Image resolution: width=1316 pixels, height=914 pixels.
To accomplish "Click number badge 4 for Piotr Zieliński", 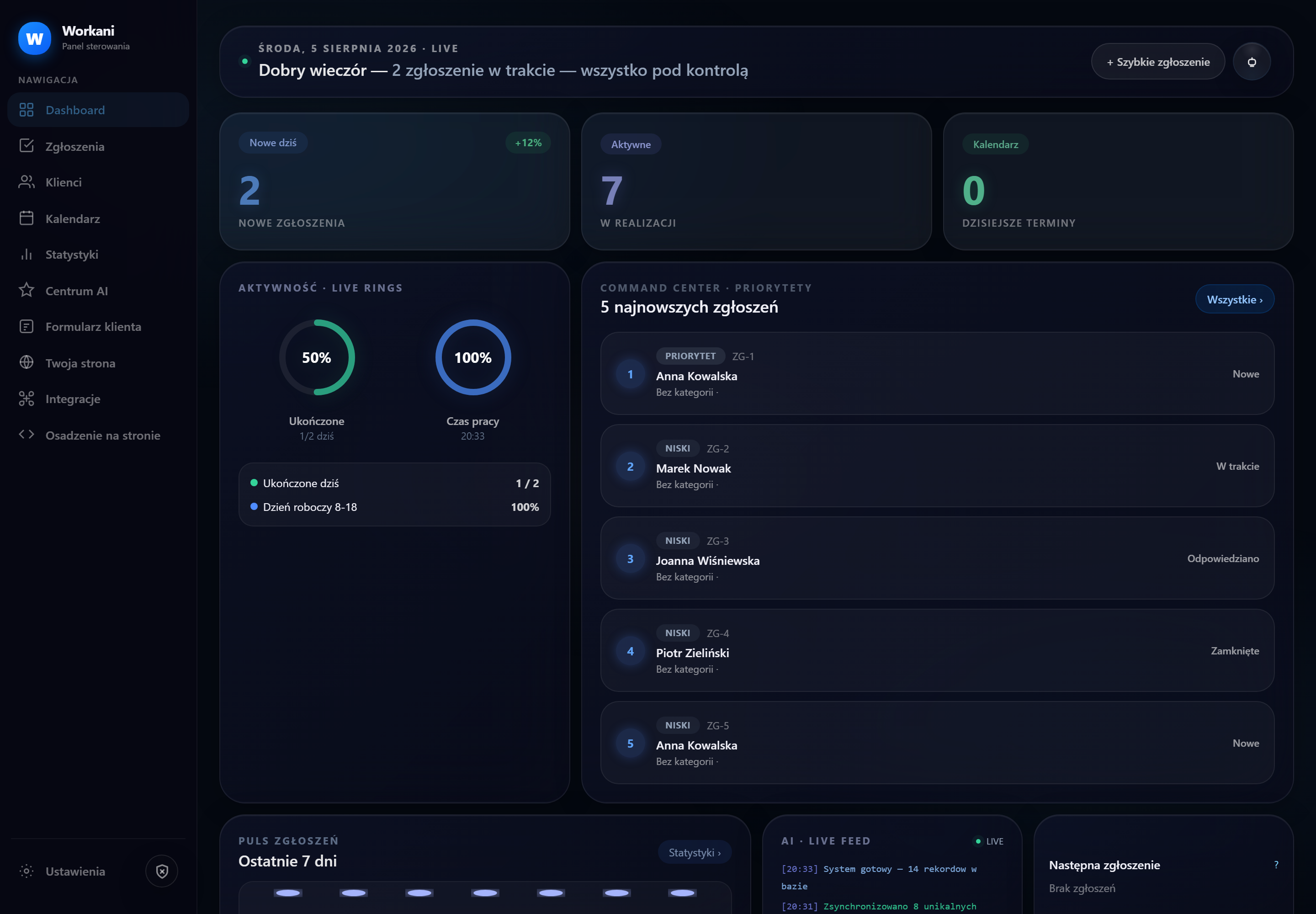I will (630, 651).
